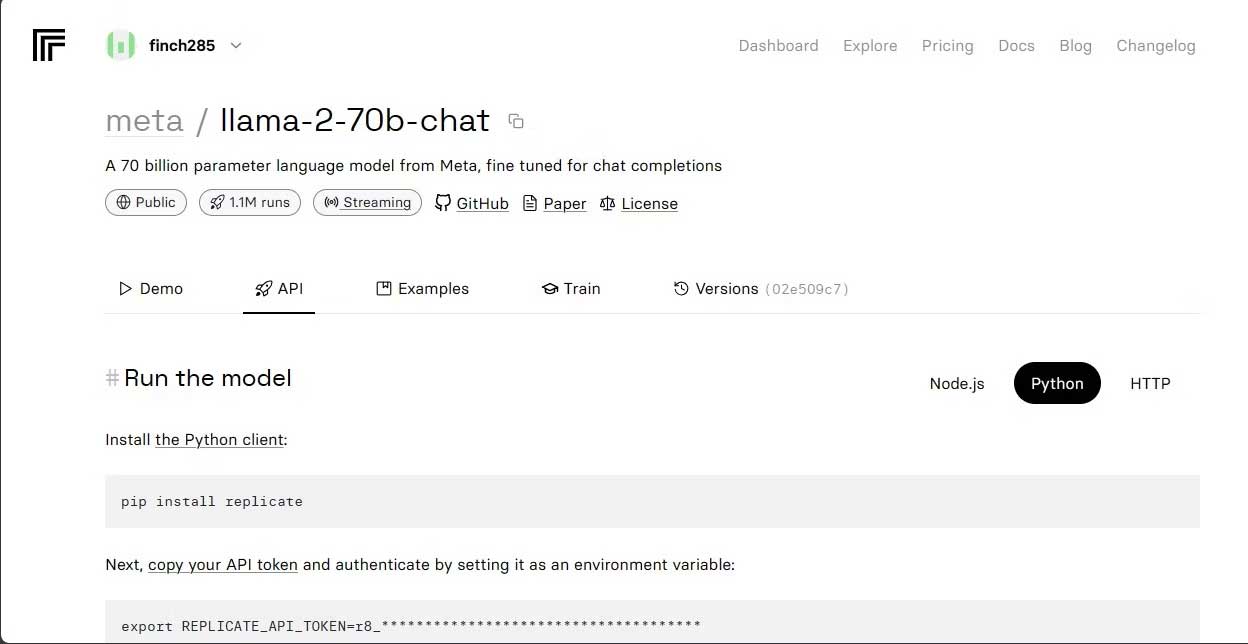The image size is (1248, 644).
Task: Open "the Python client" link
Action: click(219, 439)
